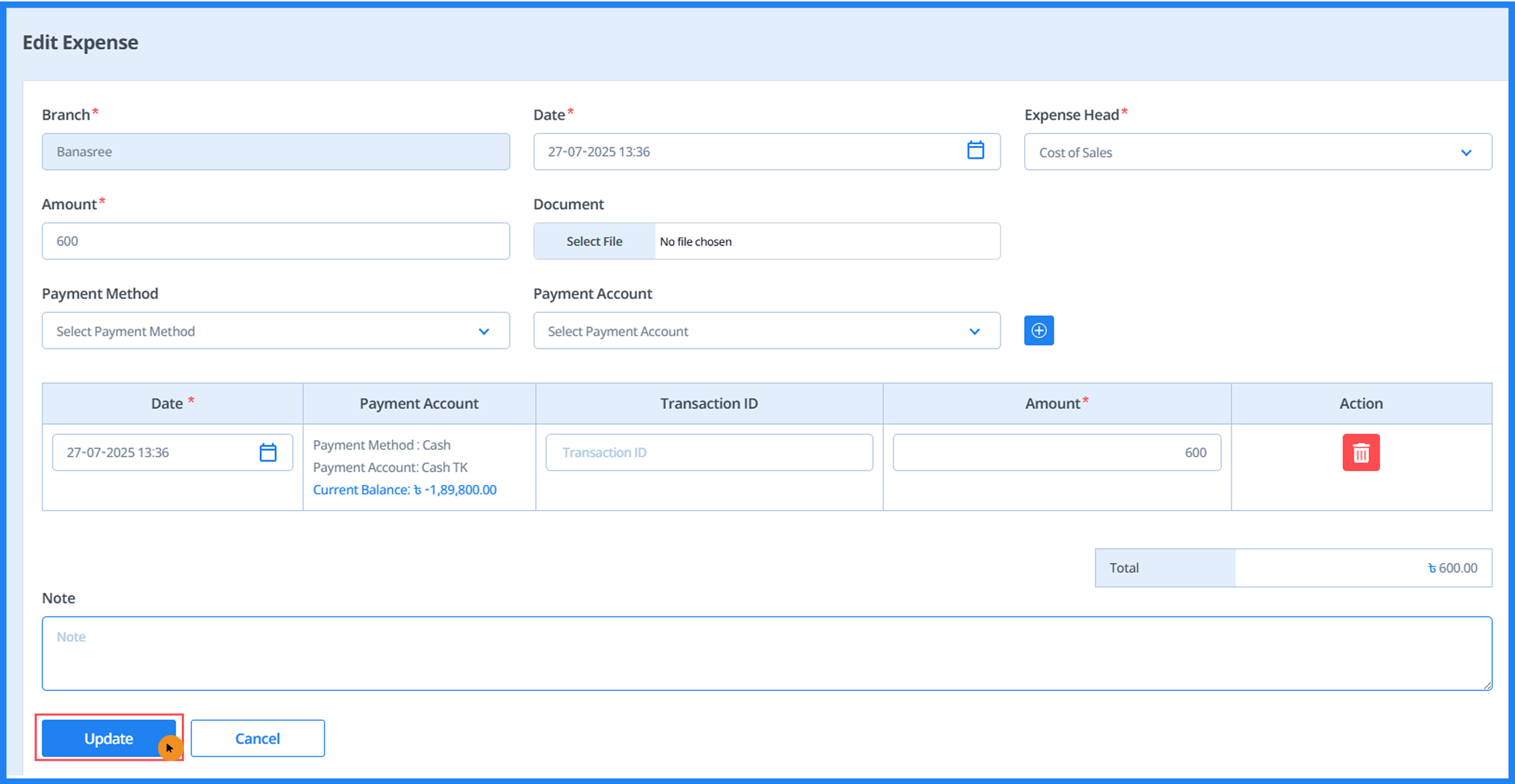Click the disabled Branch field showing Banasree
Screen dimensions: 1515x784
[x=275, y=151]
